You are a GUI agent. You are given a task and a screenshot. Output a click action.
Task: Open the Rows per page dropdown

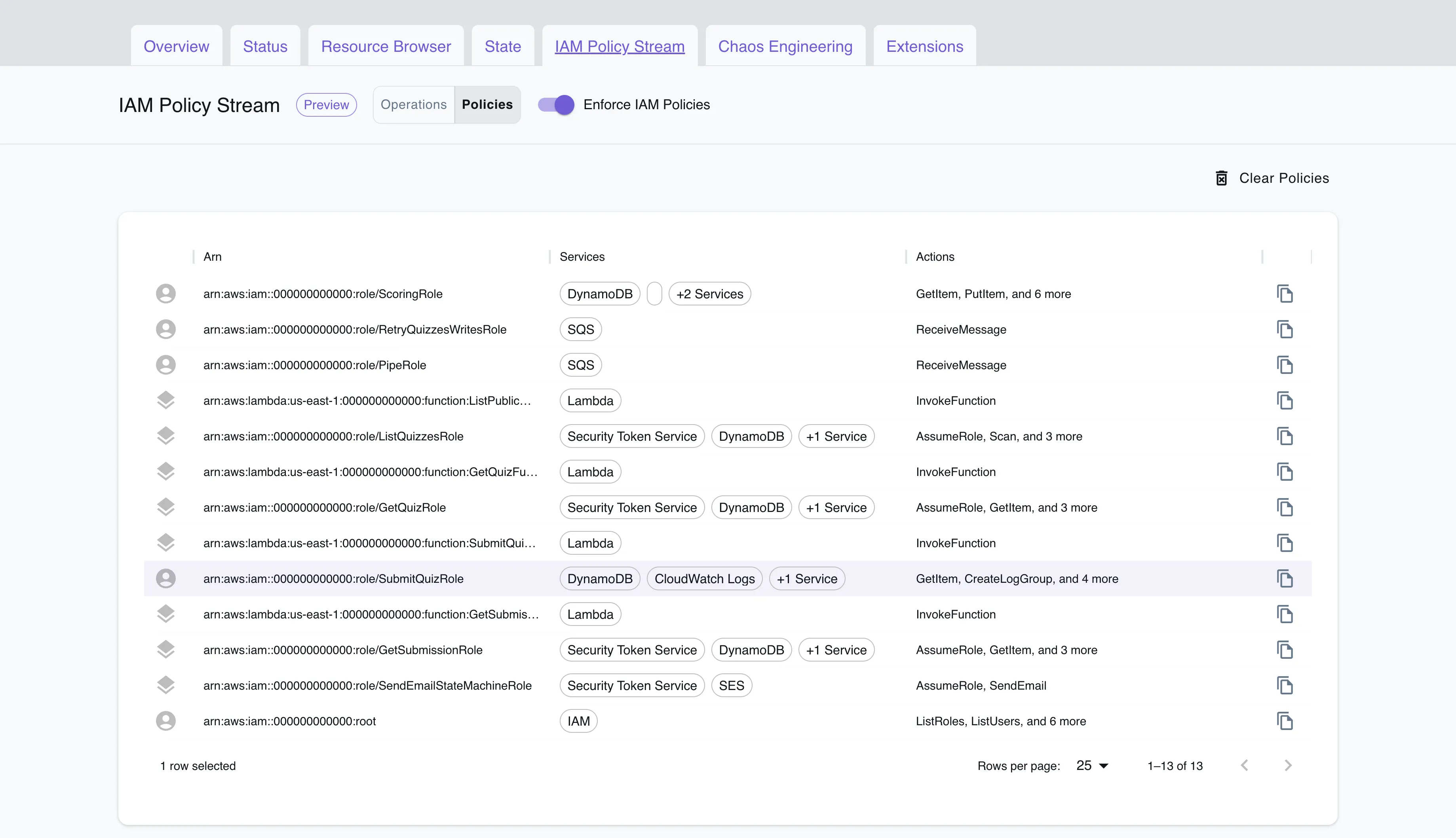coord(1092,766)
